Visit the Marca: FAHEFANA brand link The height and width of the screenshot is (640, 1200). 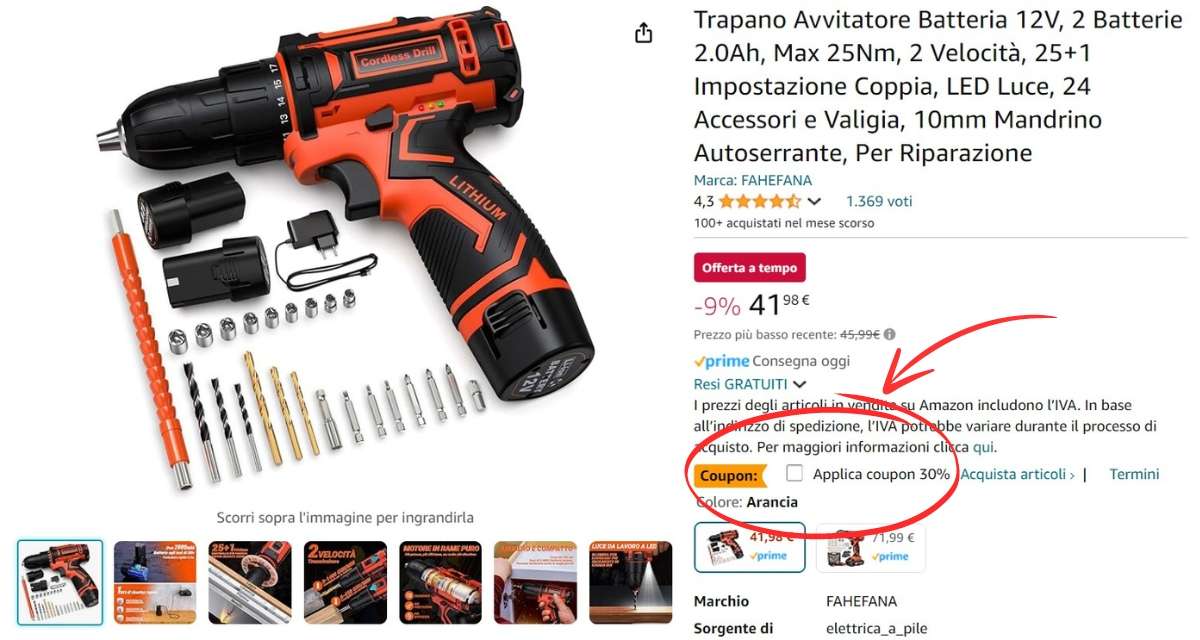753,181
